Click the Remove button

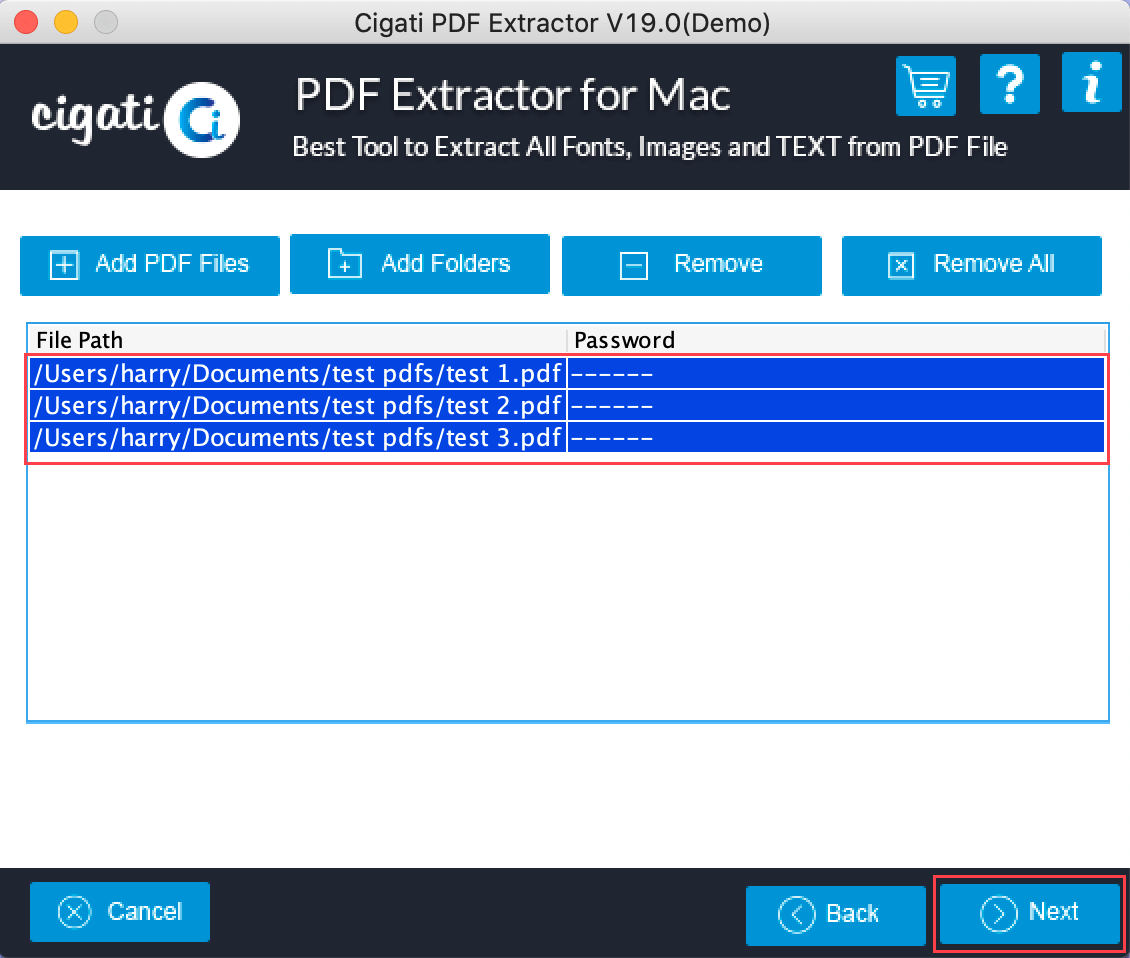pos(691,265)
